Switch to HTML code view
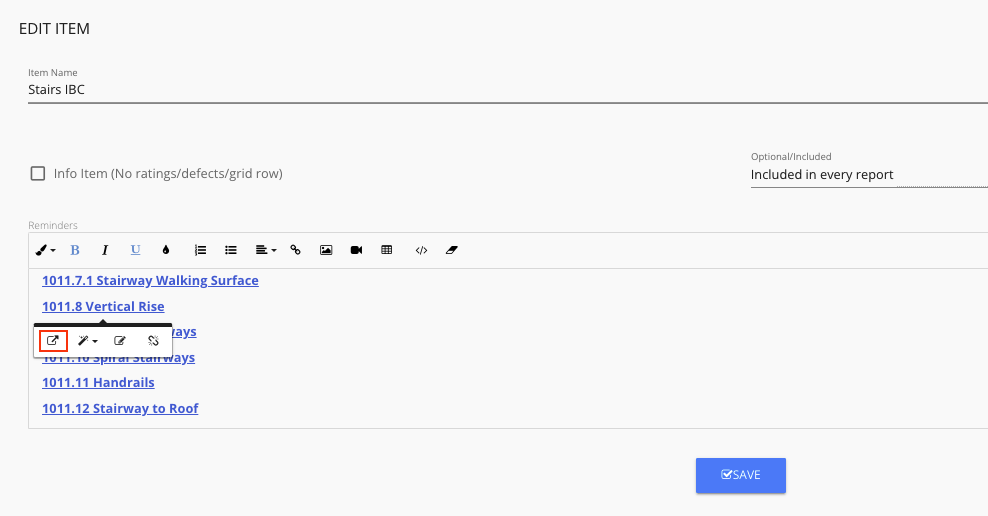 (422, 250)
